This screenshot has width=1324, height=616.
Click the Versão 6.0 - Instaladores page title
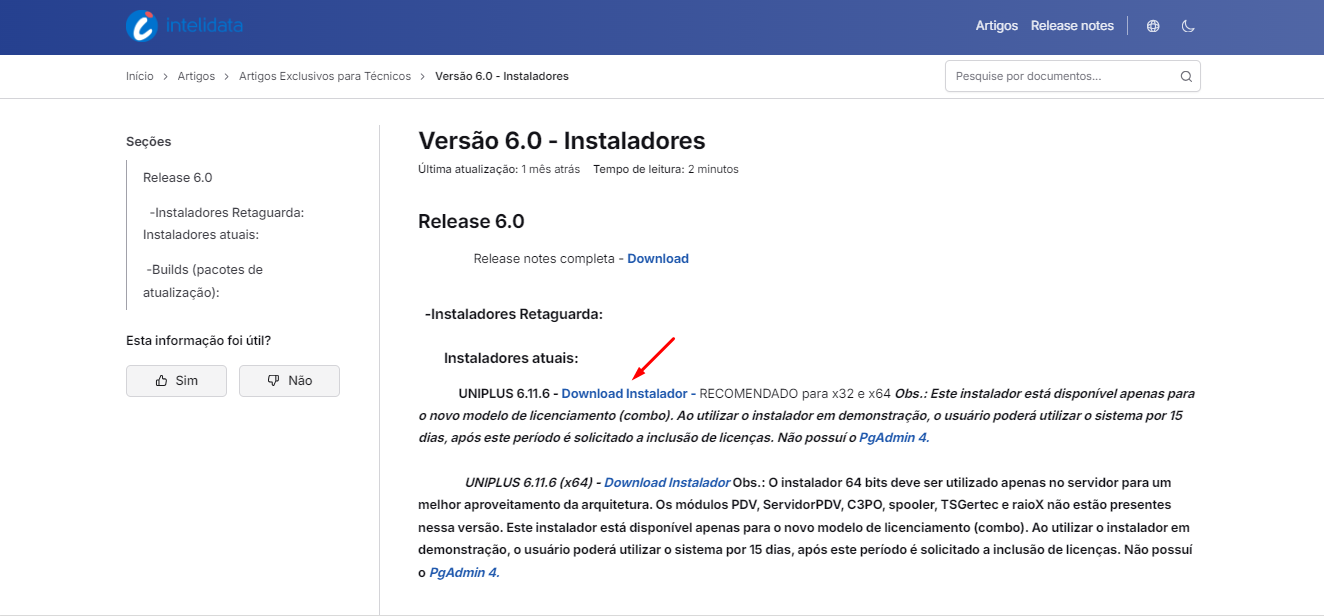pyautogui.click(x=562, y=141)
